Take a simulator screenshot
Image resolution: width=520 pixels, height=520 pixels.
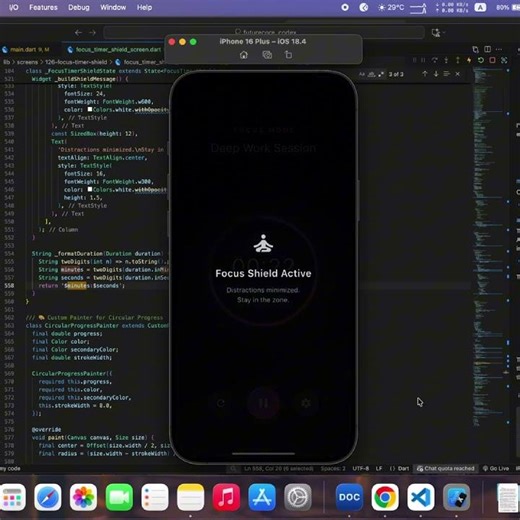click(x=267, y=55)
